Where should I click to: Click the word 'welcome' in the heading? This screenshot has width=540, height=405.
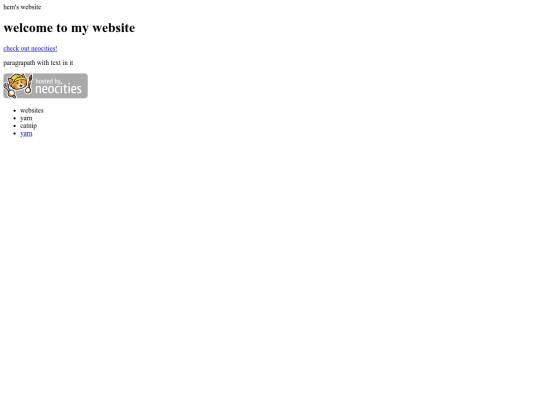click(x=28, y=28)
